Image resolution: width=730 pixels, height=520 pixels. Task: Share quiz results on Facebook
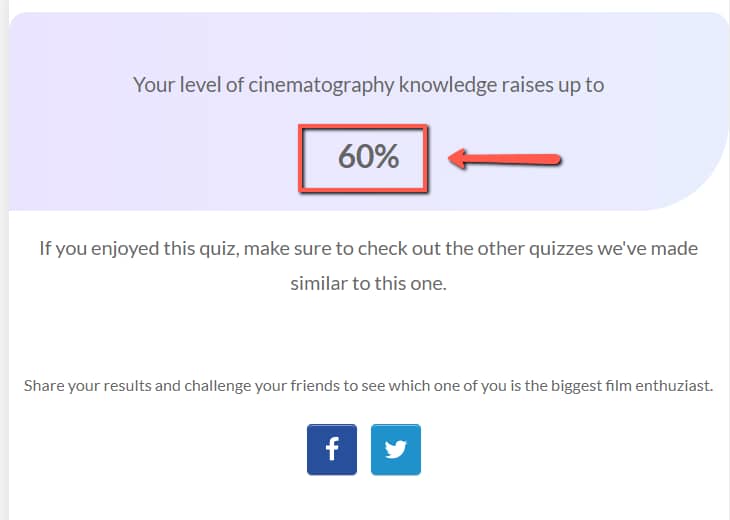point(331,449)
